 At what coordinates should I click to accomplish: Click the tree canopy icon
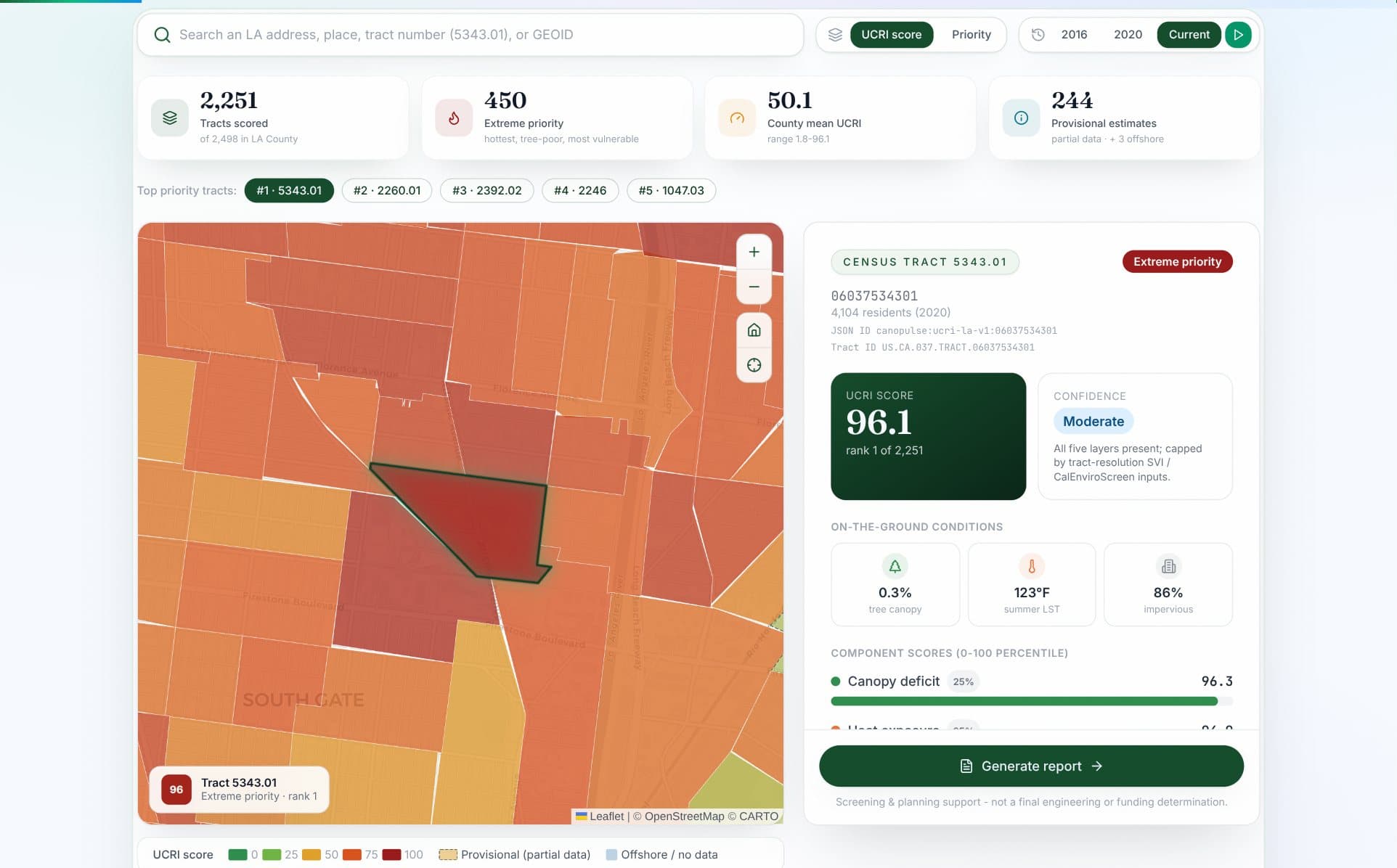(895, 566)
